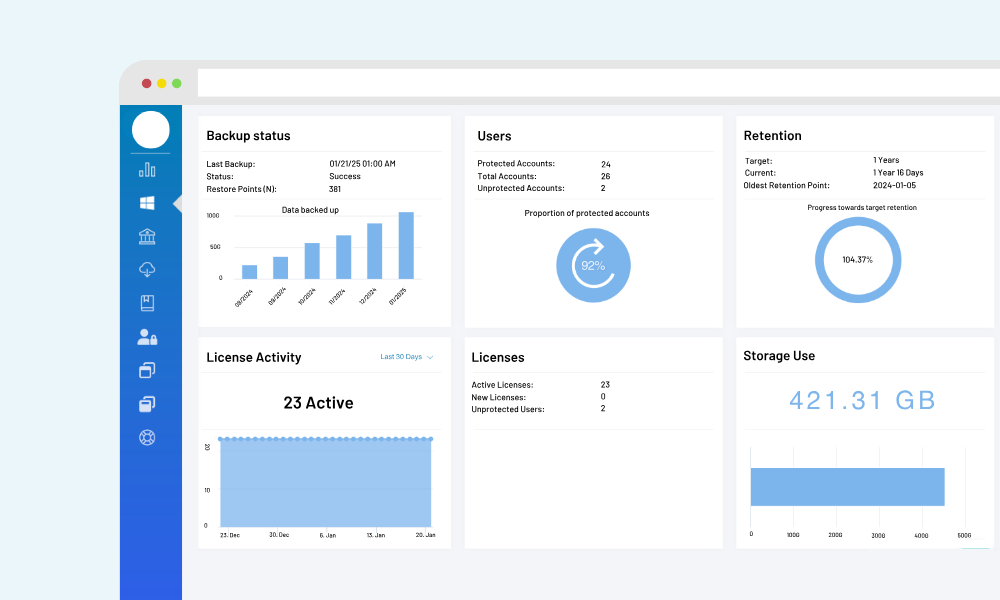Click the green window maximize dot
The height and width of the screenshot is (600, 1000).
[177, 84]
